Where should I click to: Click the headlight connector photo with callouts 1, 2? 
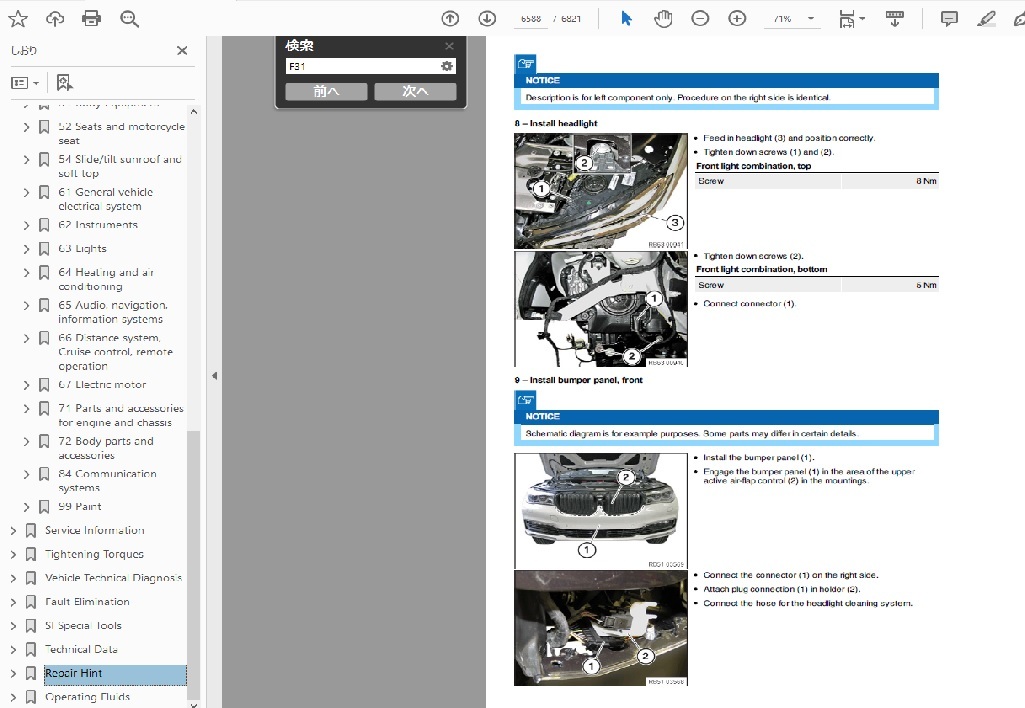(x=601, y=309)
